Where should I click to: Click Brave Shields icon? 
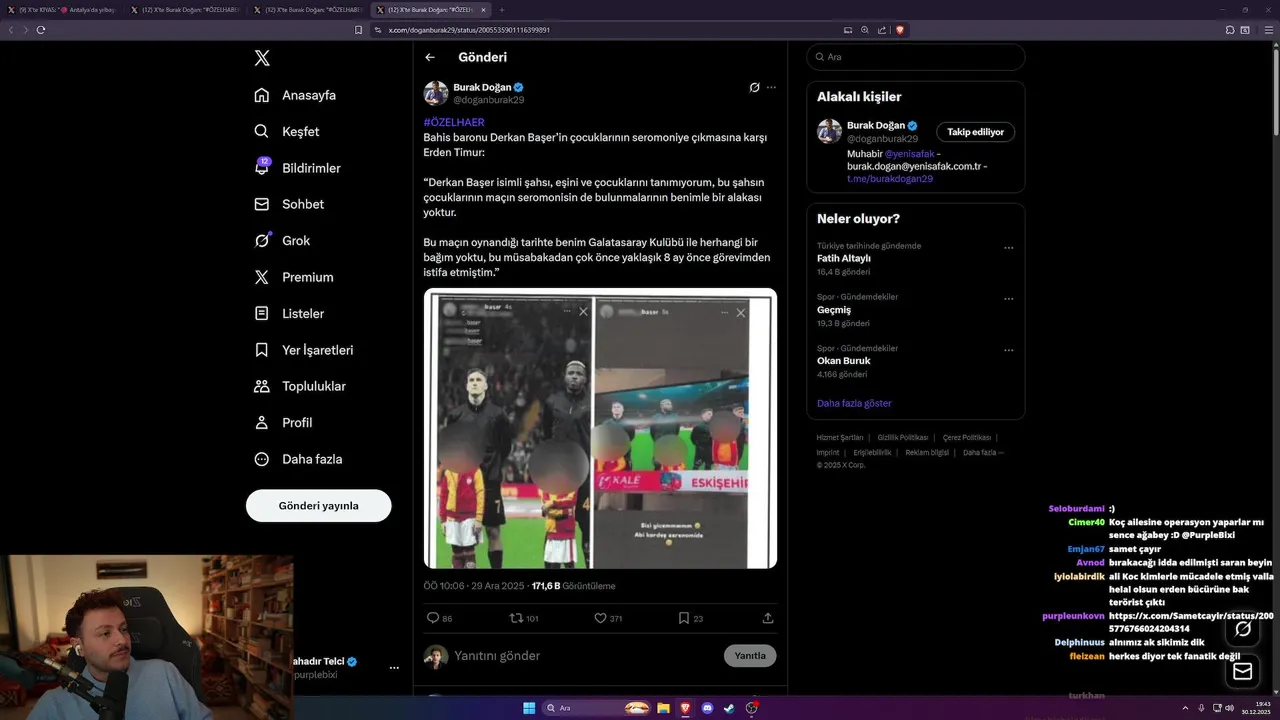(900, 30)
